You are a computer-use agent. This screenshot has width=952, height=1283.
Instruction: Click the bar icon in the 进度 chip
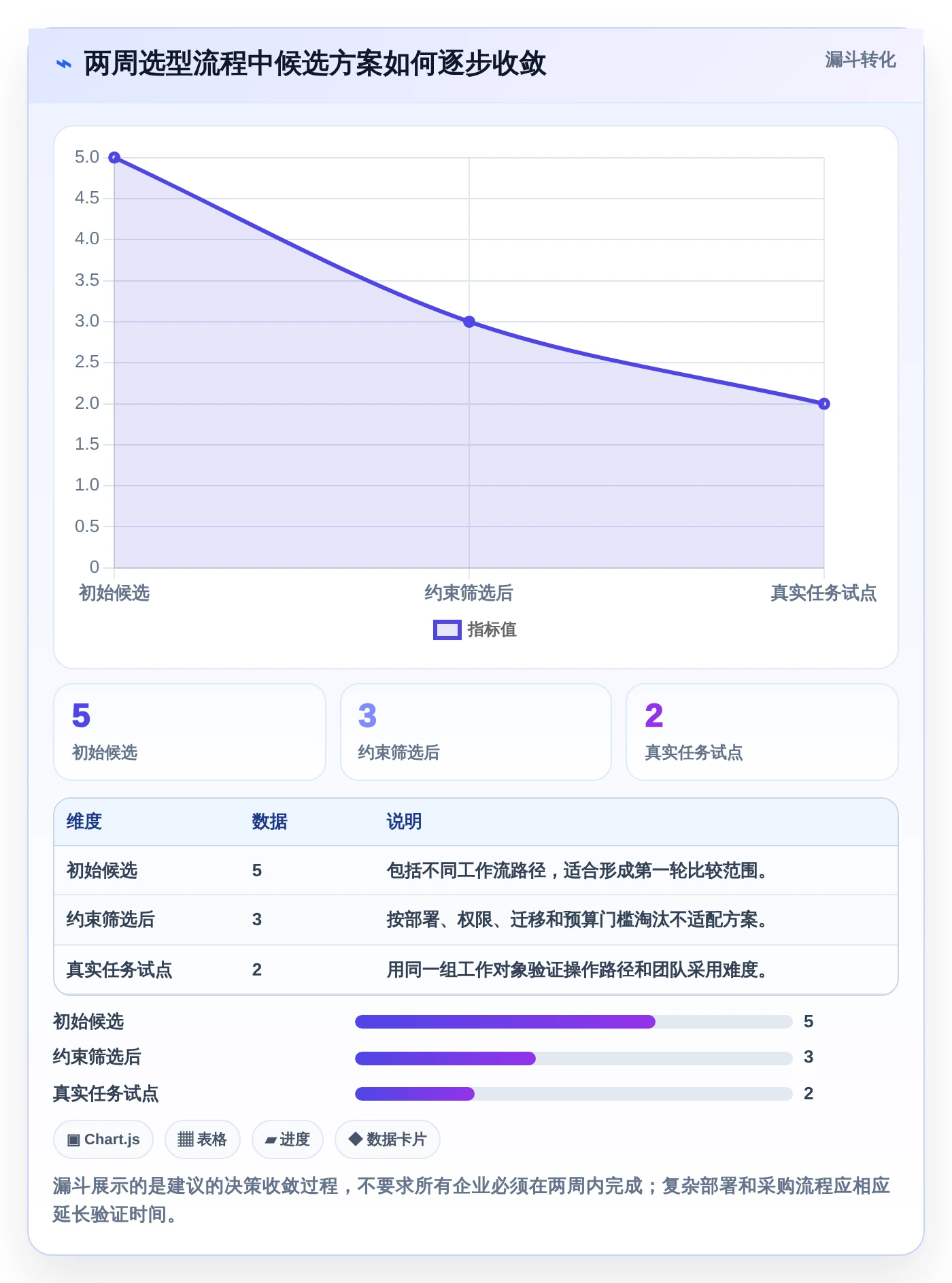271,1140
